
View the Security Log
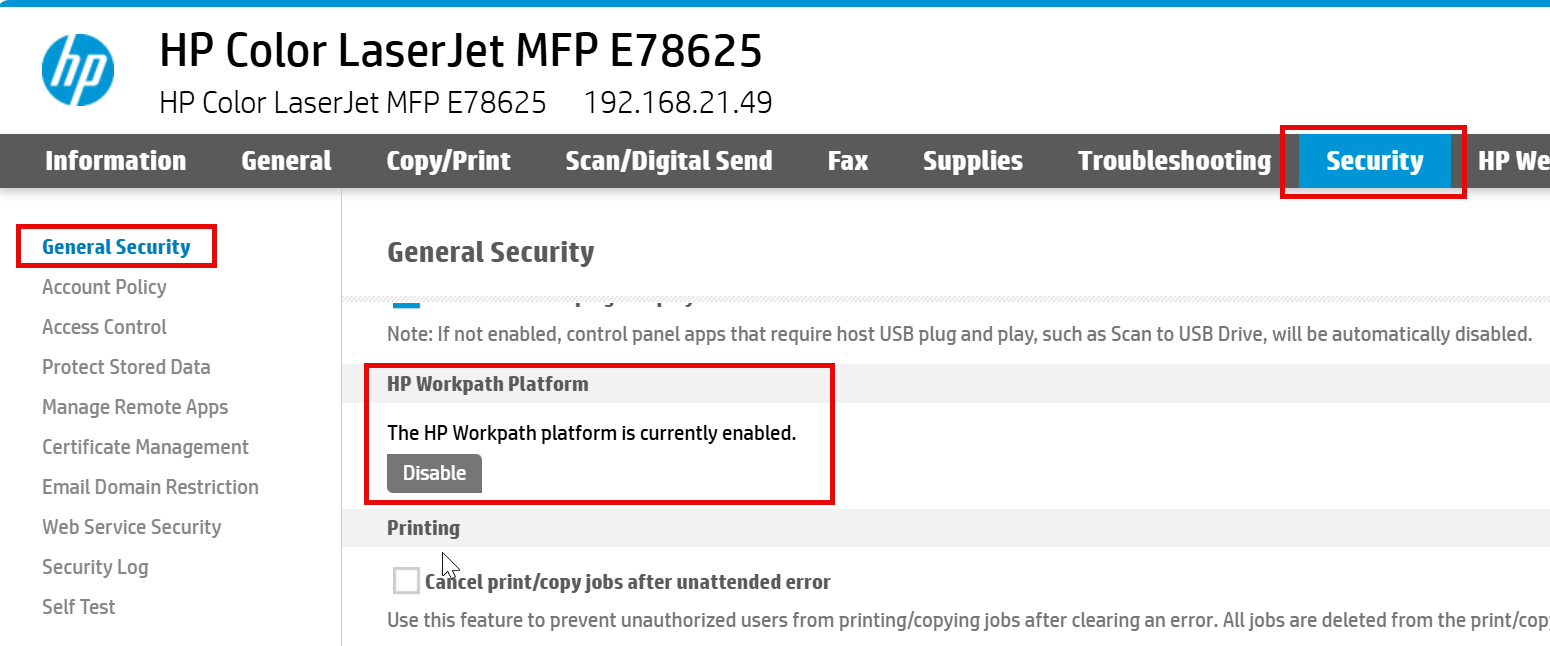click(95, 567)
